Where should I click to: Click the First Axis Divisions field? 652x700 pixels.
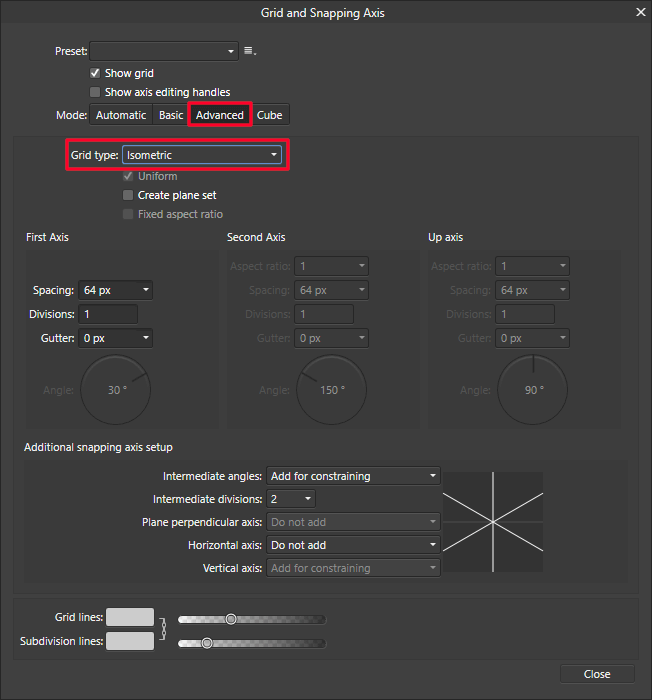[x=108, y=314]
